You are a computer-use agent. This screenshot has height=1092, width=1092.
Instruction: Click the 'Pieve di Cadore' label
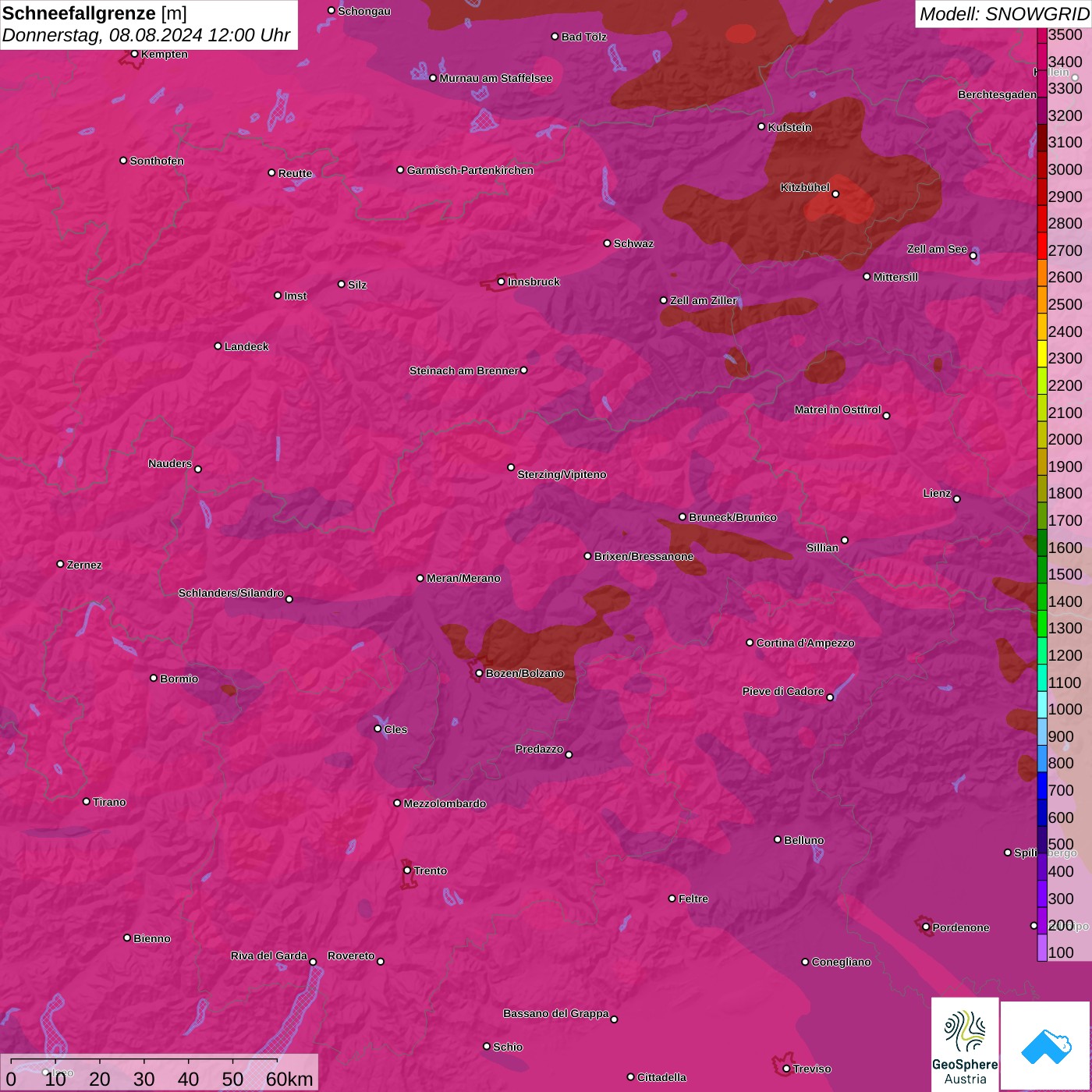(x=783, y=691)
